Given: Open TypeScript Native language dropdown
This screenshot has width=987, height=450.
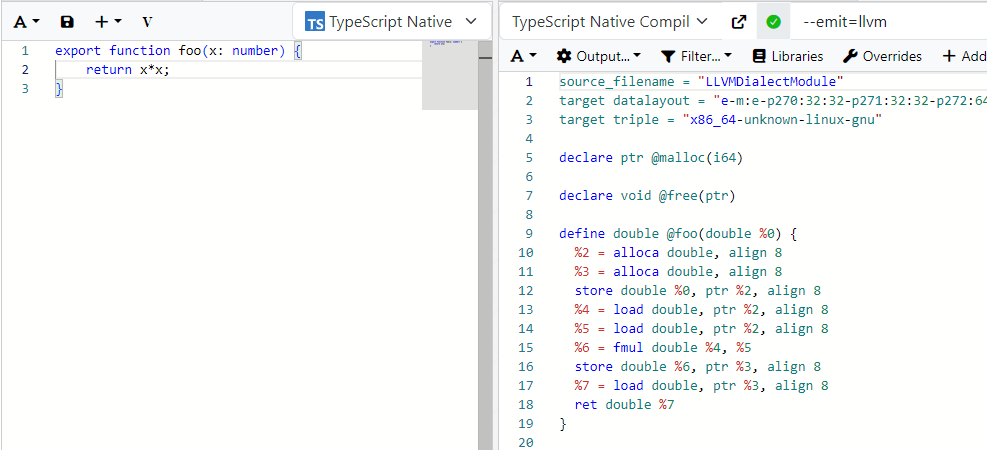Looking at the screenshot, I should [x=392, y=22].
